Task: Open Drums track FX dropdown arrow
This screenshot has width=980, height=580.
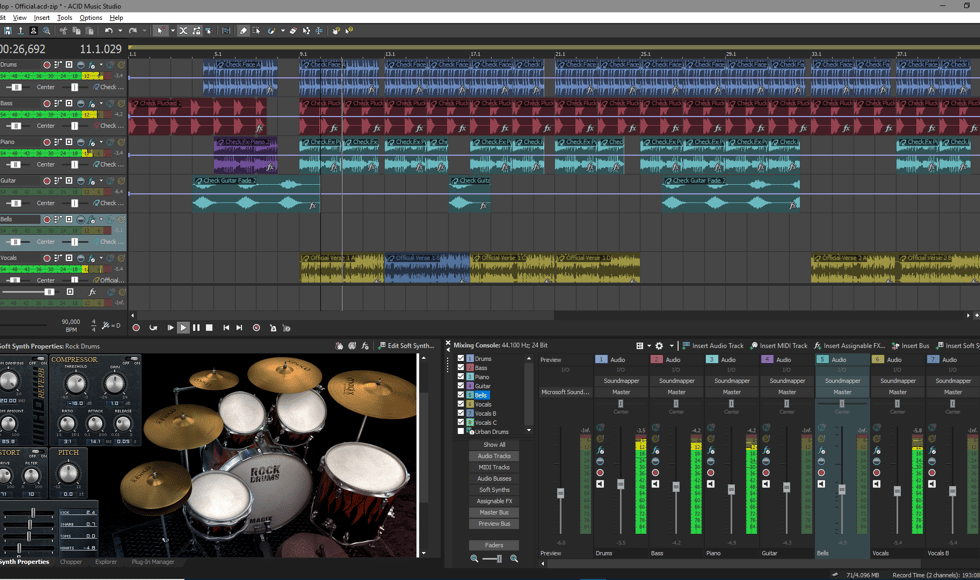Action: click(101, 64)
